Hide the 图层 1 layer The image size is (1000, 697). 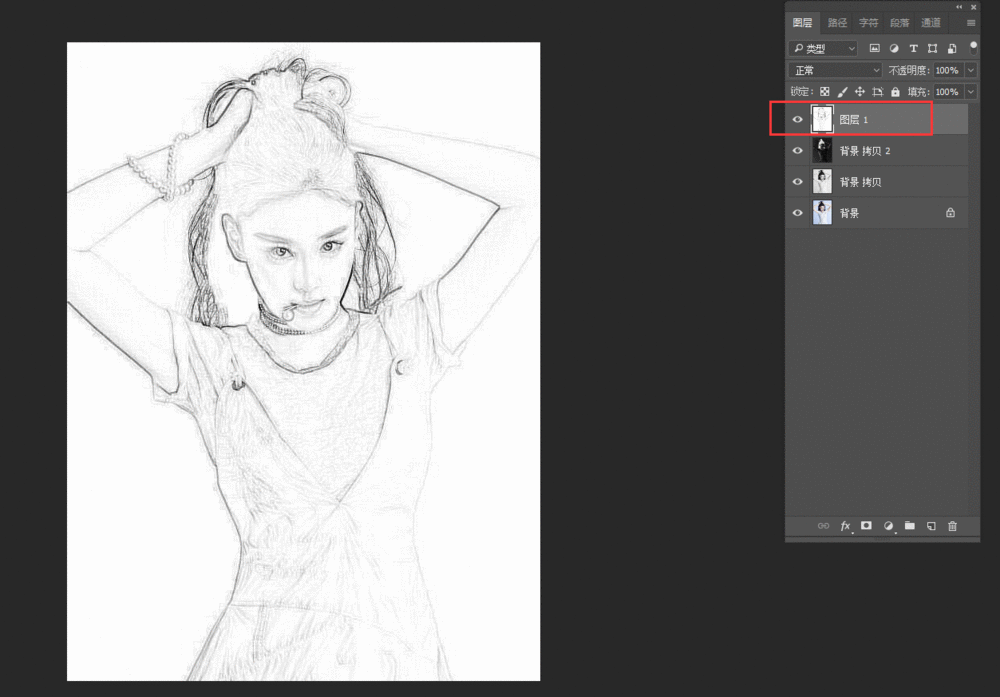797,120
